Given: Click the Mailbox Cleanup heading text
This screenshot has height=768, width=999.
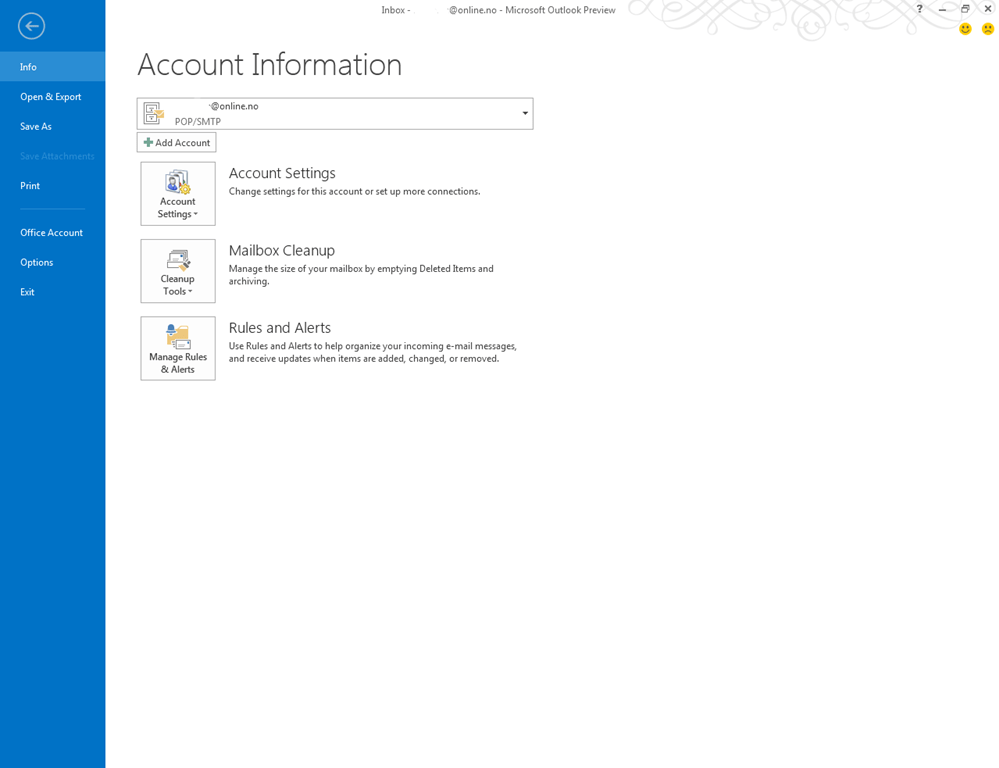Looking at the screenshot, I should (282, 250).
